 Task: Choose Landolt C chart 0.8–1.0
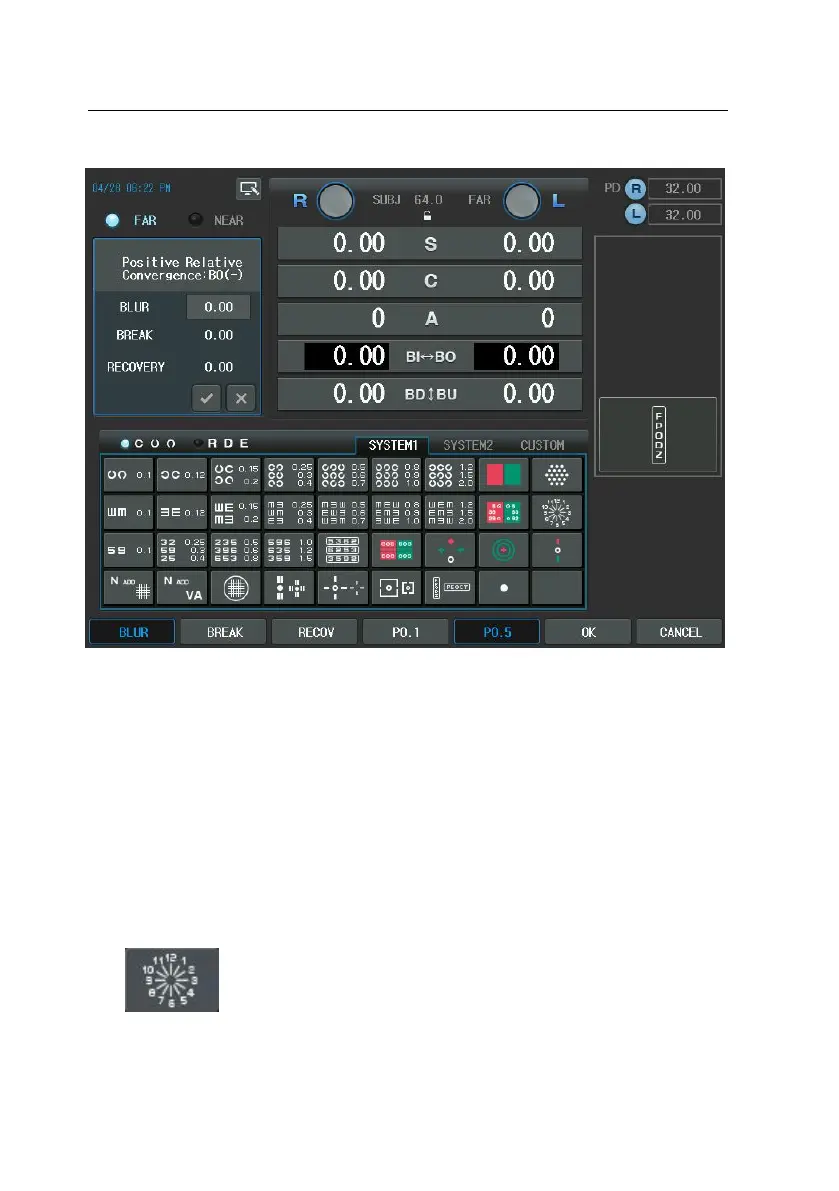coord(396,475)
